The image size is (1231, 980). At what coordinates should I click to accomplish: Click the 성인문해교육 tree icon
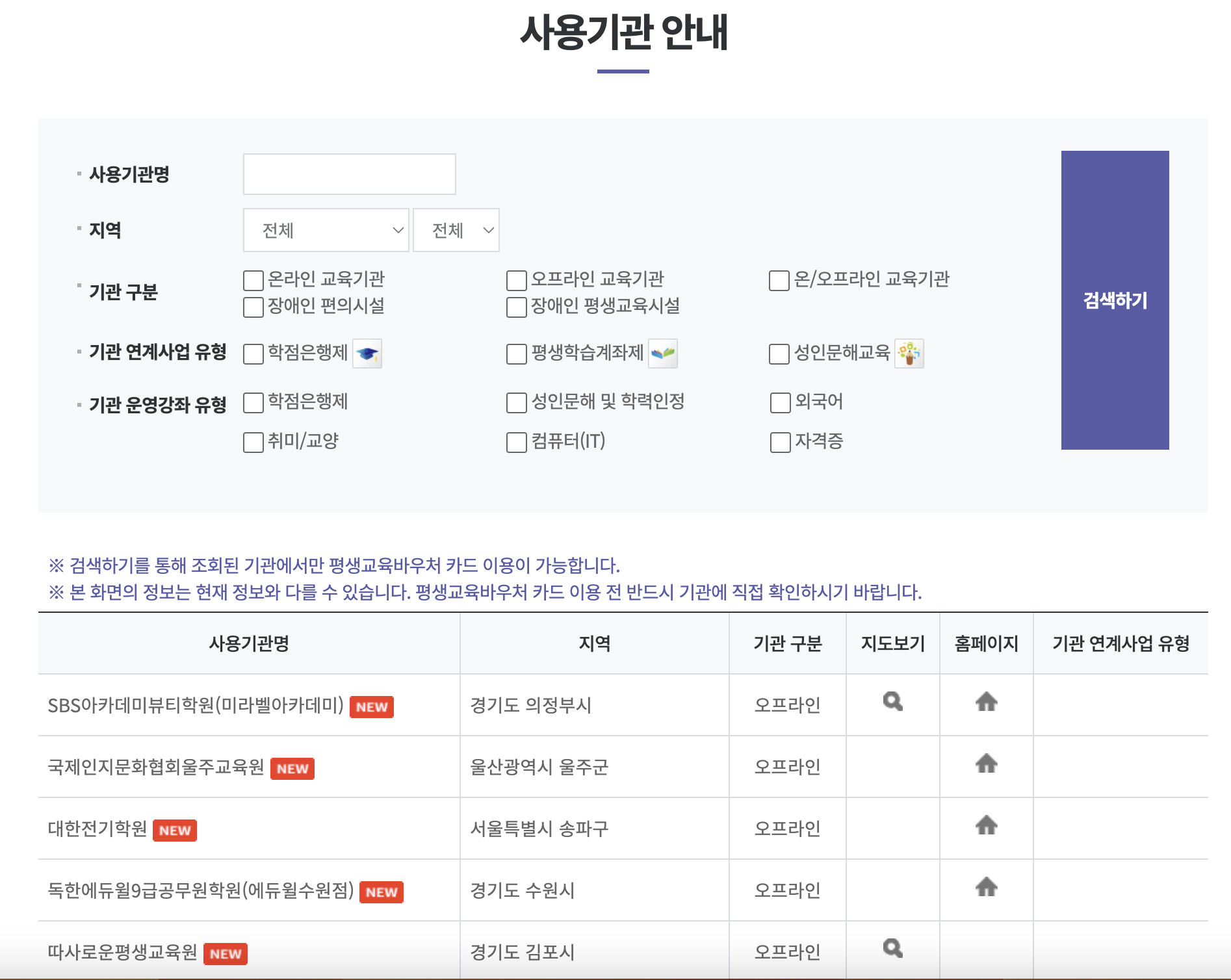909,354
